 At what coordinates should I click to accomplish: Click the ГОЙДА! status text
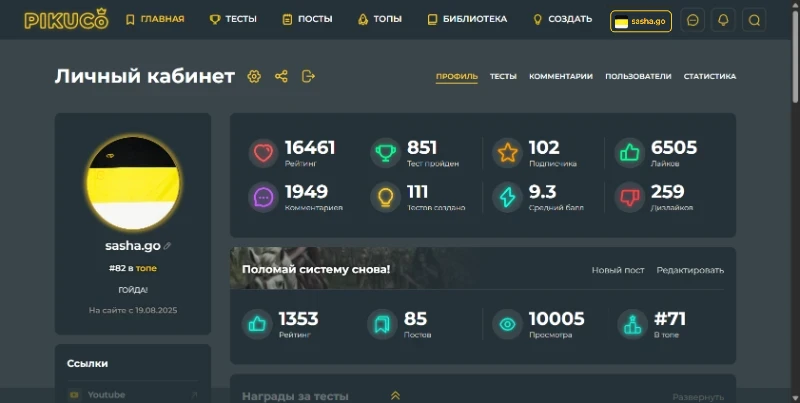[133, 290]
